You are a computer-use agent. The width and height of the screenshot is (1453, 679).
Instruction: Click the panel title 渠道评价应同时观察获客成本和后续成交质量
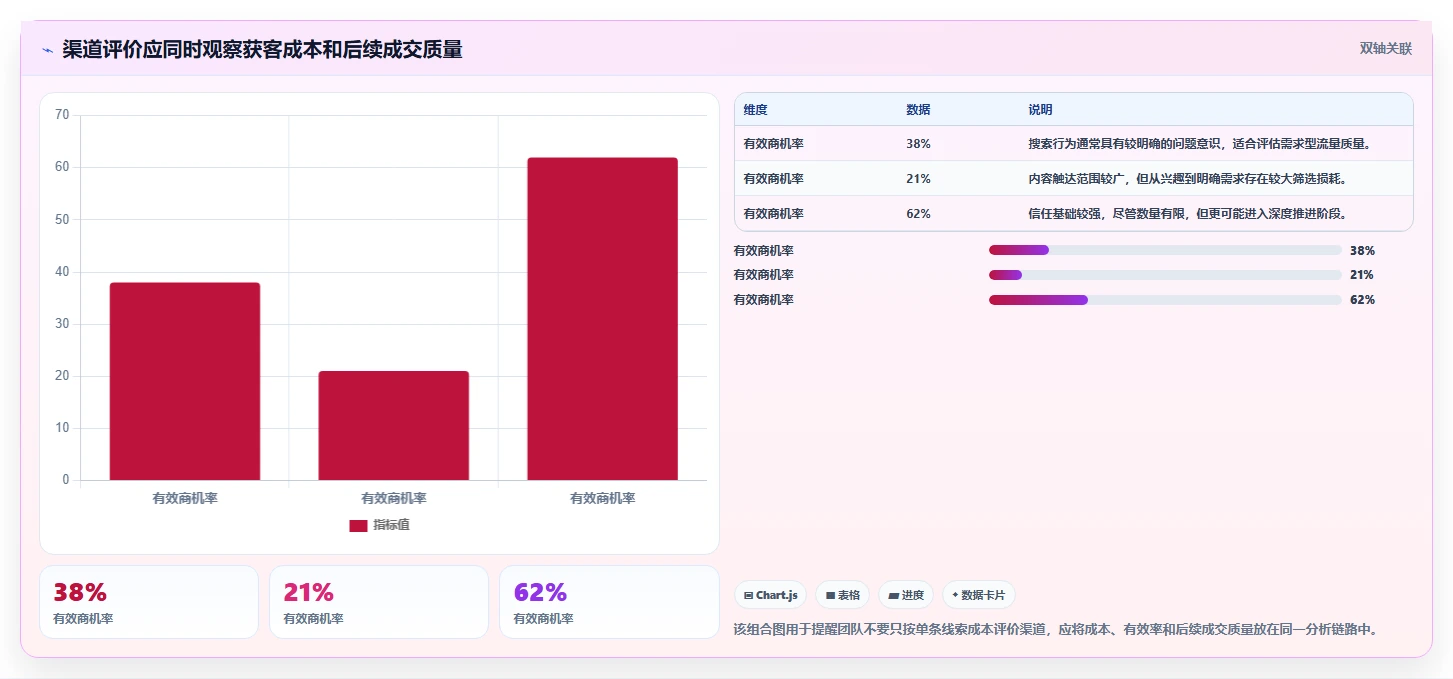262,50
